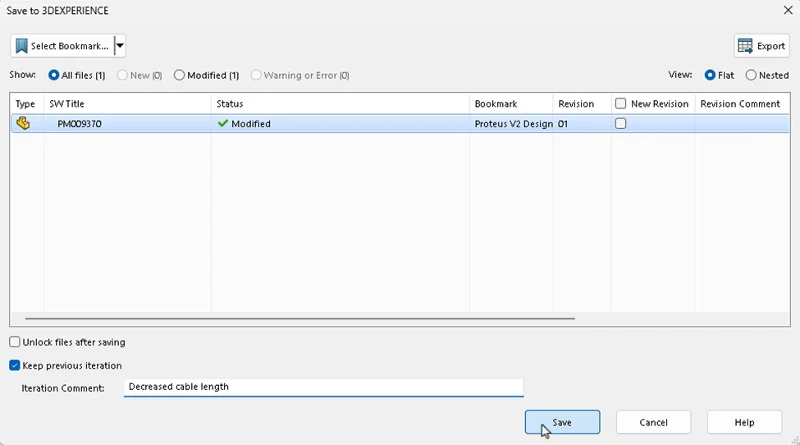
Task: Select the All files (1) filter
Action: pyautogui.click(x=77, y=75)
